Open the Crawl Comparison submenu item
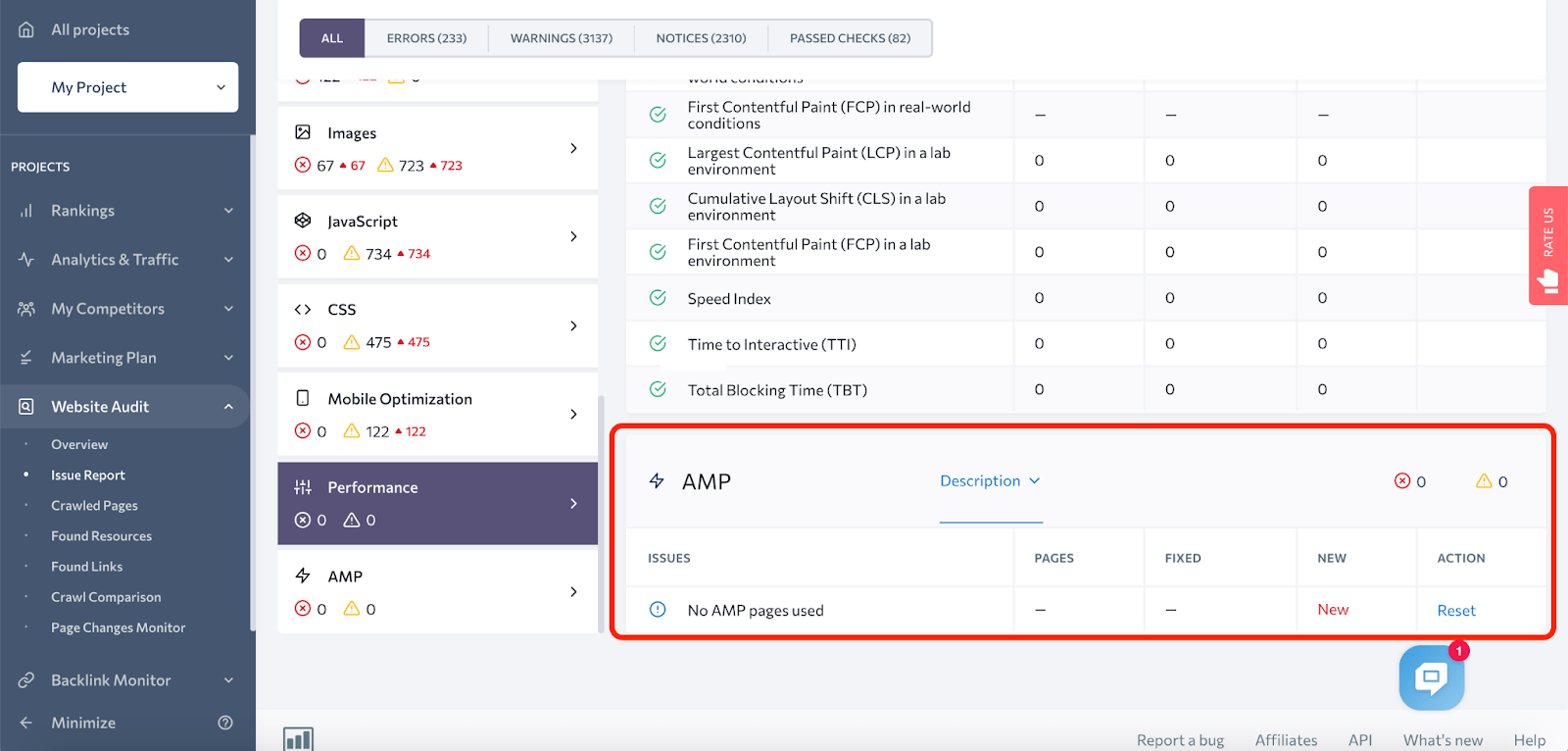The width and height of the screenshot is (1568, 751). (106, 597)
